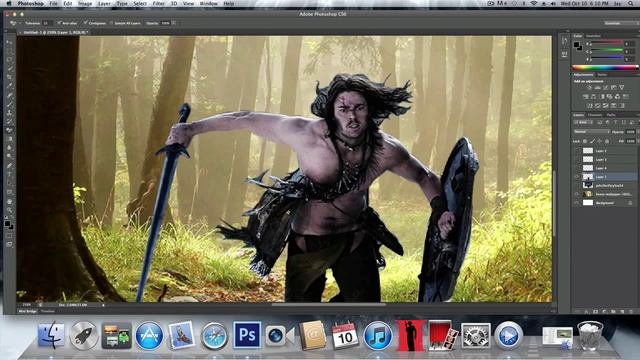Add a Curves adjustment
Viewport: 640px width, 360px height.
tap(605, 88)
